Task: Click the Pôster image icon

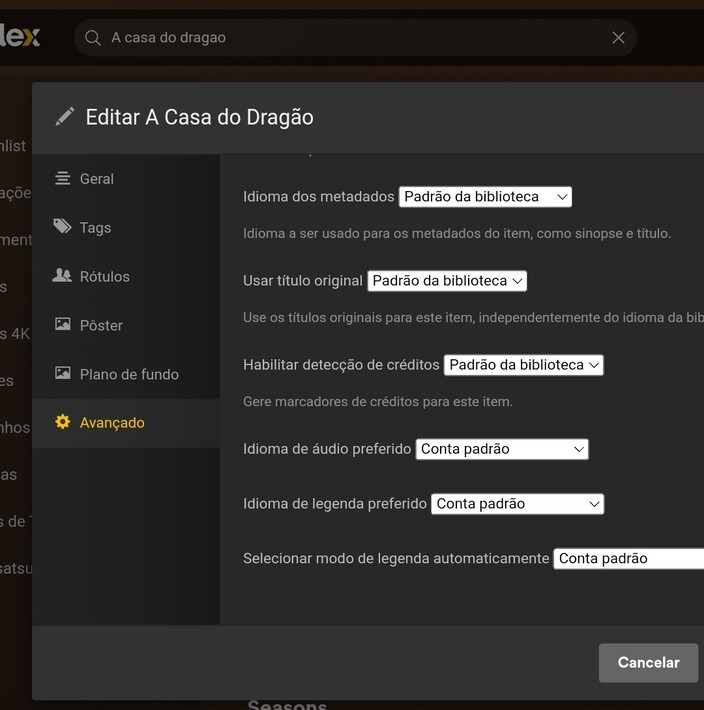Action: [62, 324]
